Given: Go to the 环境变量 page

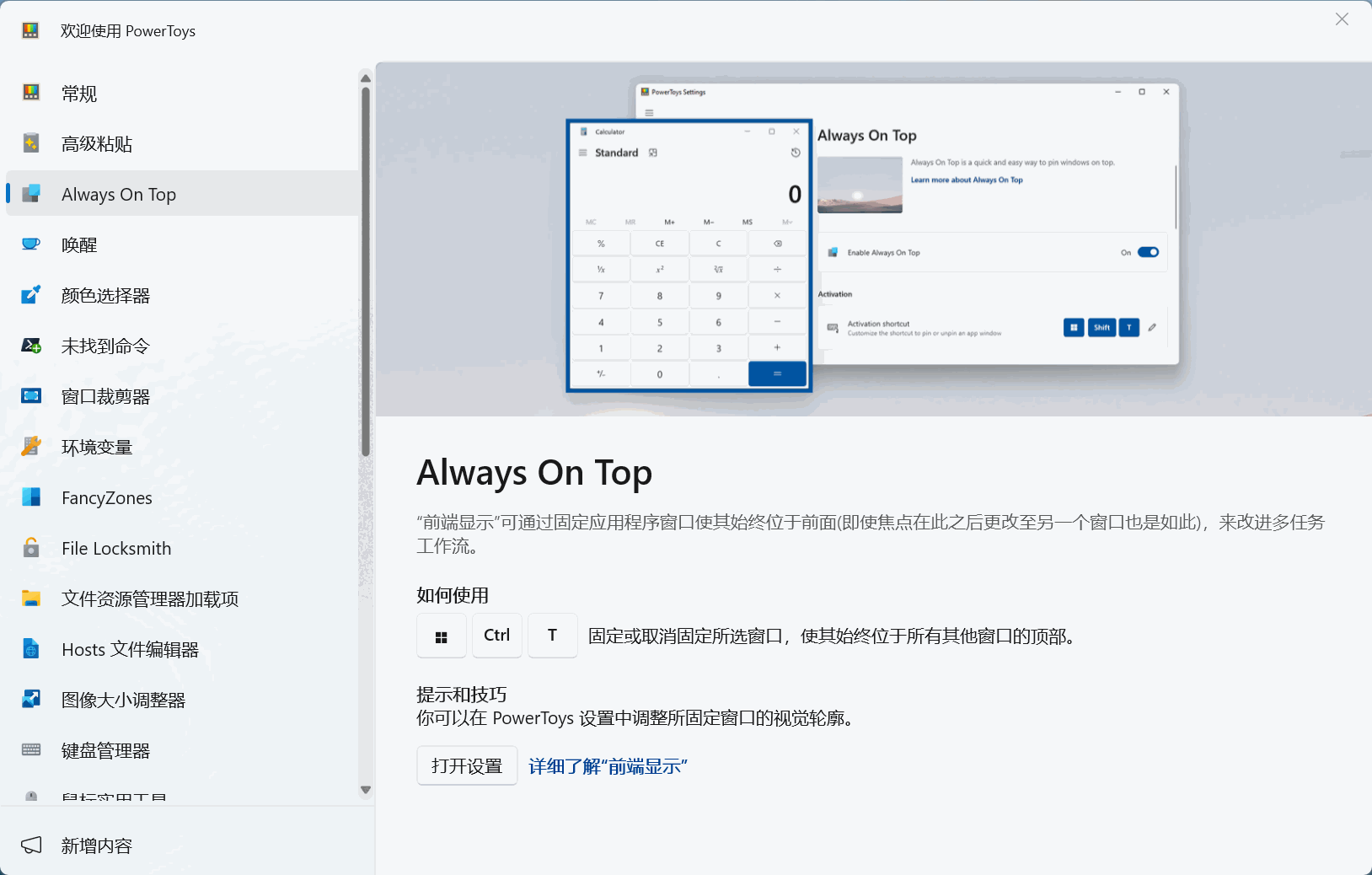Looking at the screenshot, I should pyautogui.click(x=182, y=447).
